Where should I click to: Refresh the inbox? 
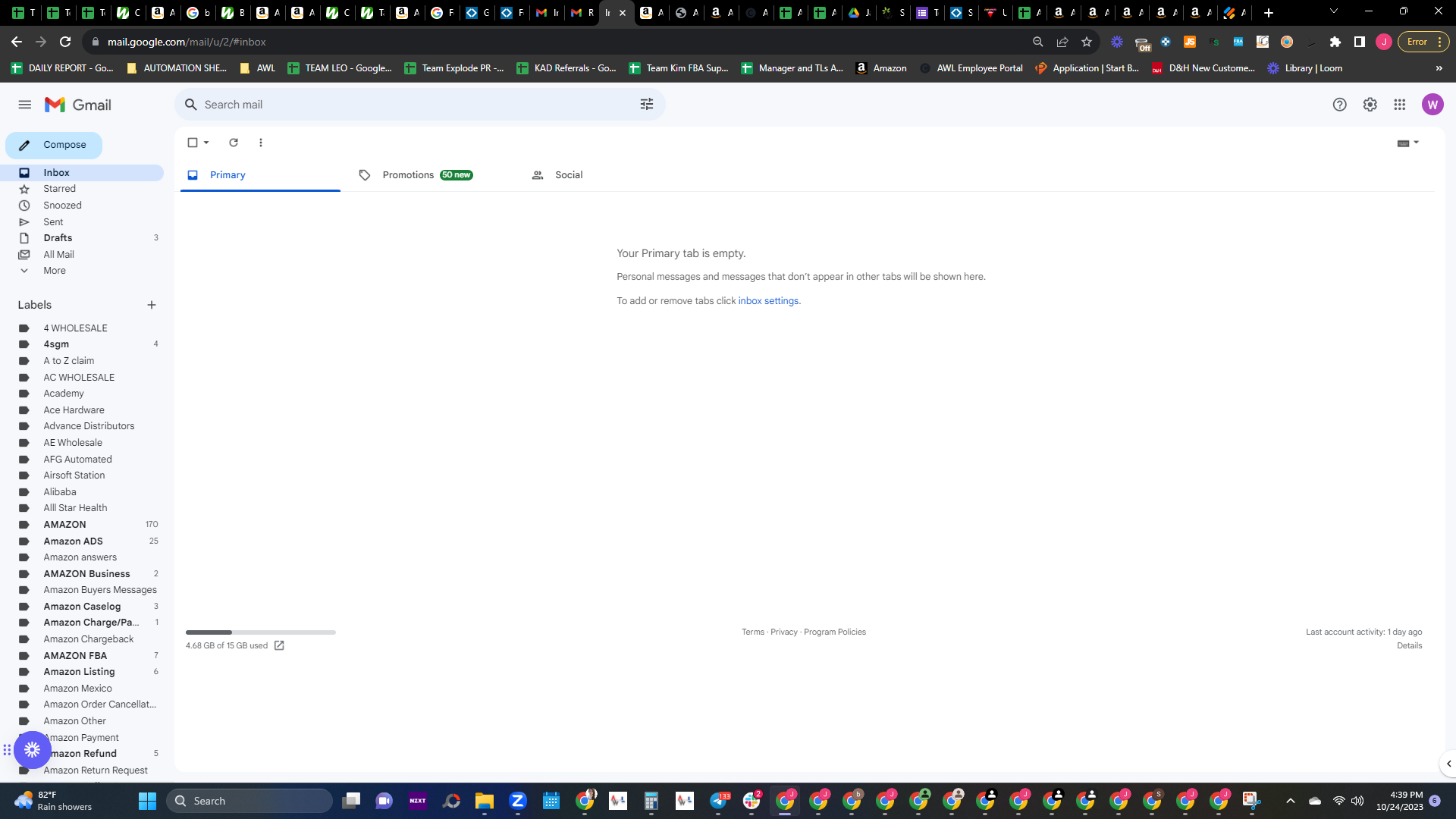tap(234, 143)
